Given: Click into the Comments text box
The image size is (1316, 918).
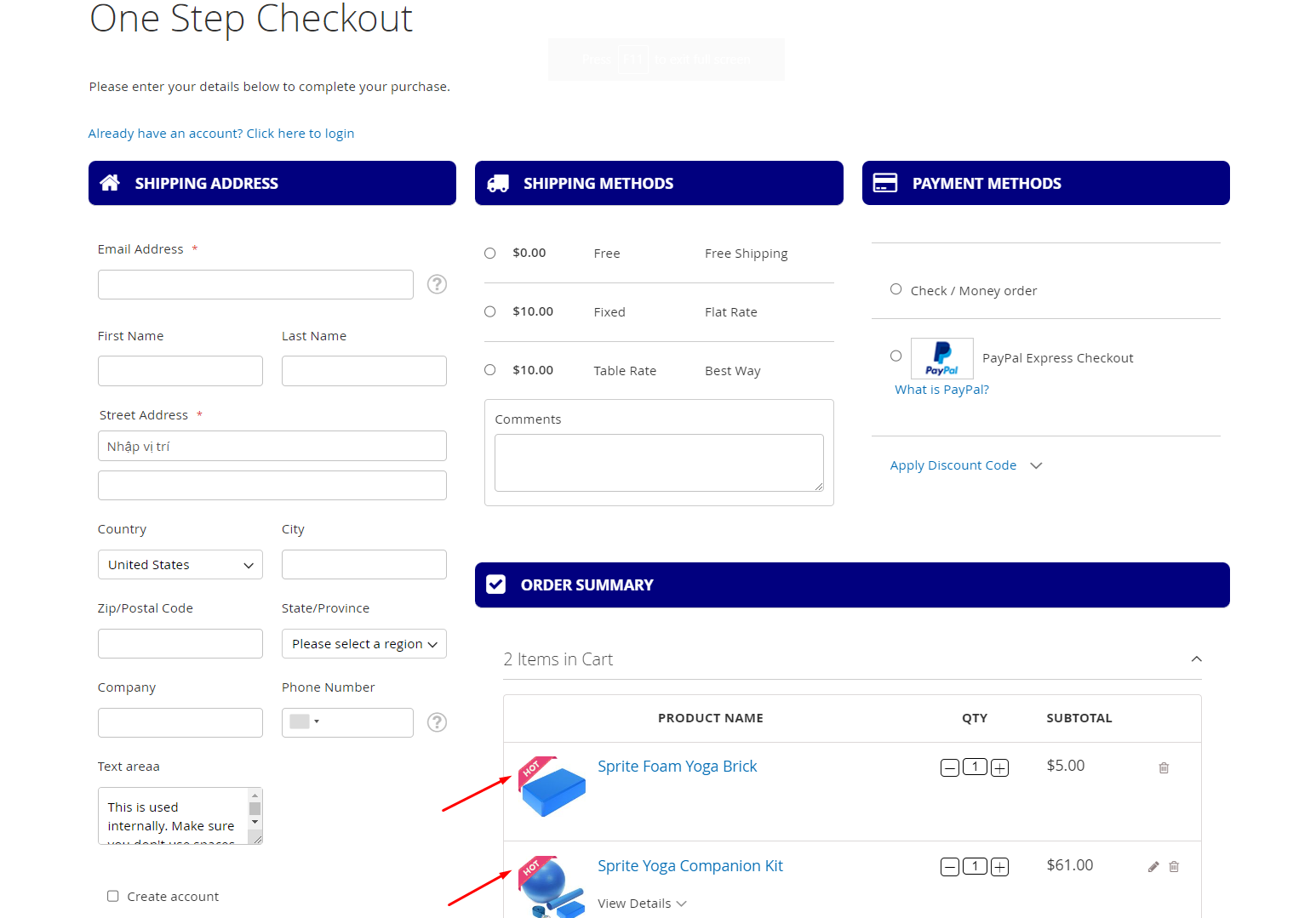Looking at the screenshot, I should 658,463.
